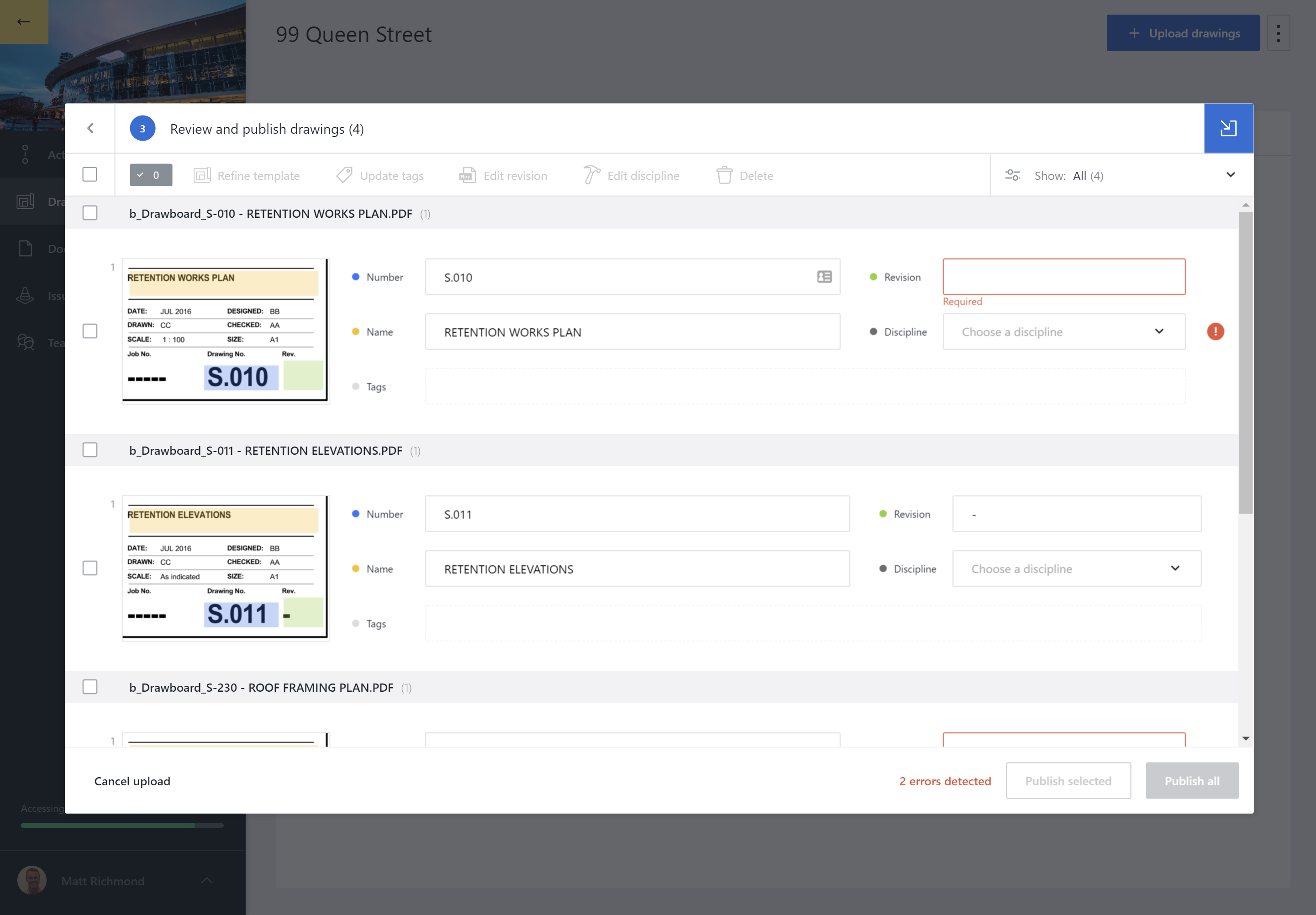
Task: Click the step 3 circle badge
Action: (x=142, y=129)
